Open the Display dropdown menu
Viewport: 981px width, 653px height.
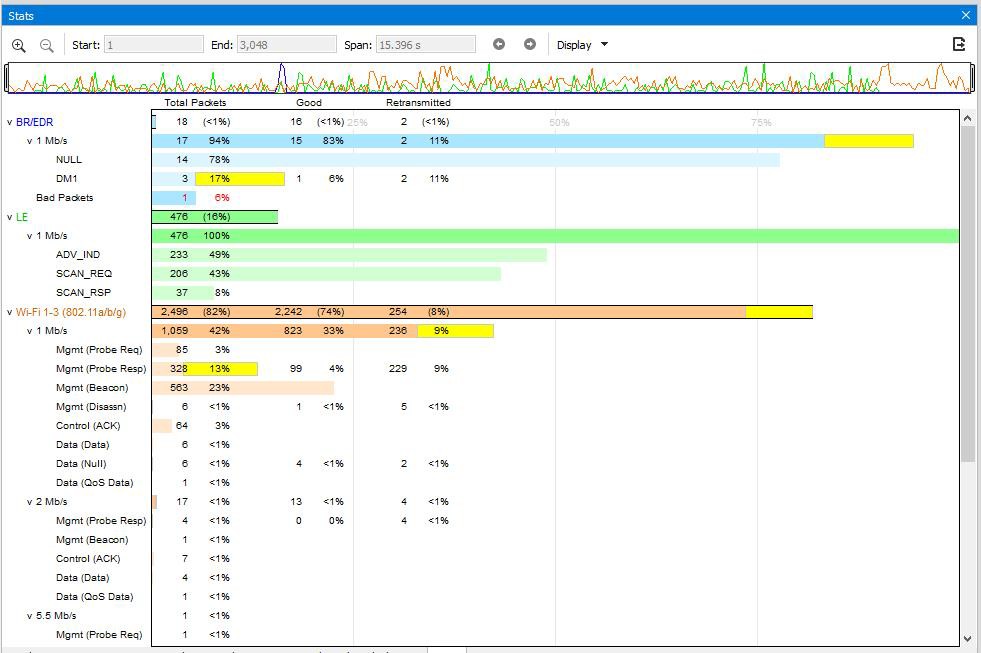tap(582, 45)
